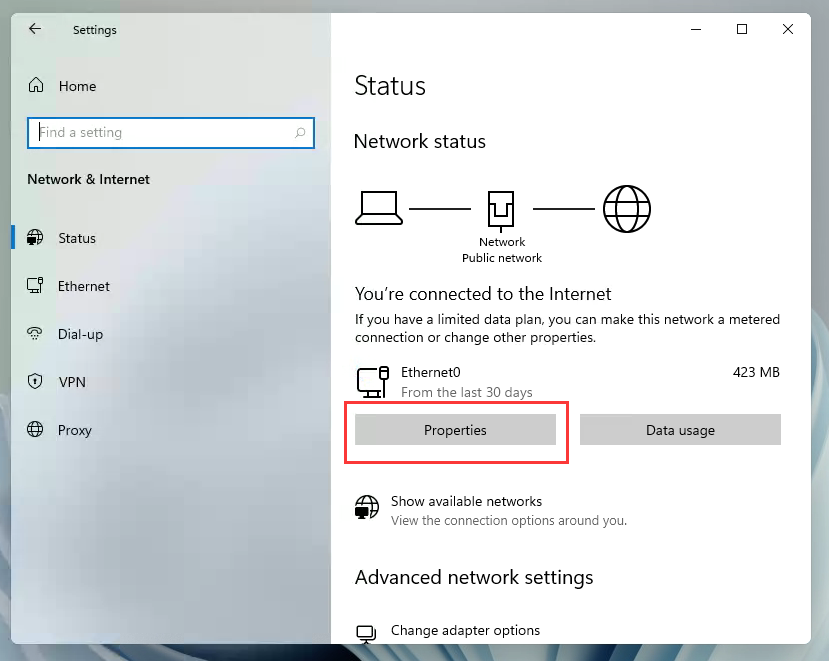Click the Home icon in the sidebar
The width and height of the screenshot is (829, 661).
pos(38,86)
